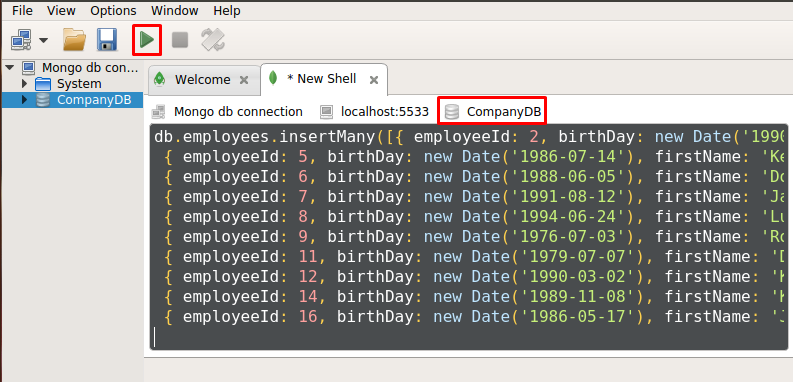The height and width of the screenshot is (382, 793).
Task: Open the Help menu
Action: pyautogui.click(x=227, y=10)
